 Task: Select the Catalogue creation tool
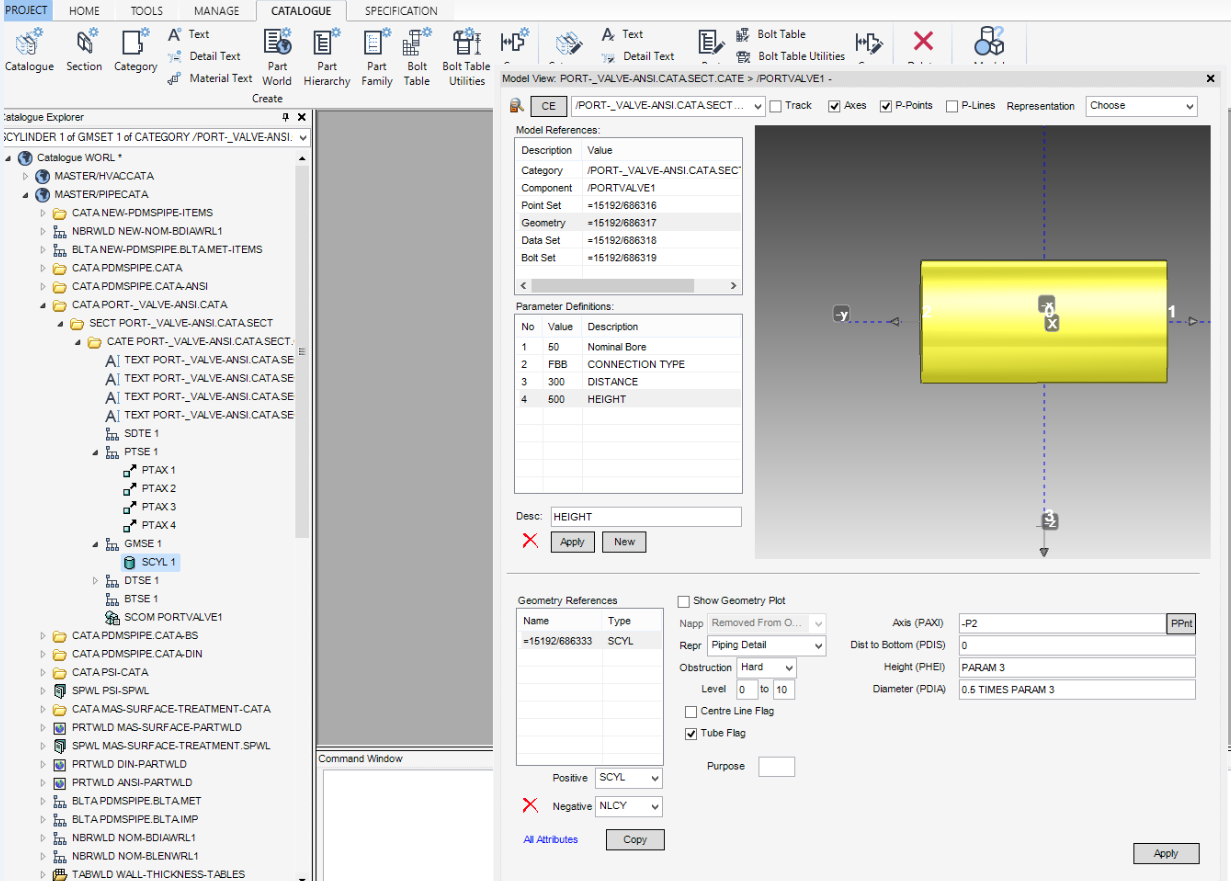(x=28, y=47)
